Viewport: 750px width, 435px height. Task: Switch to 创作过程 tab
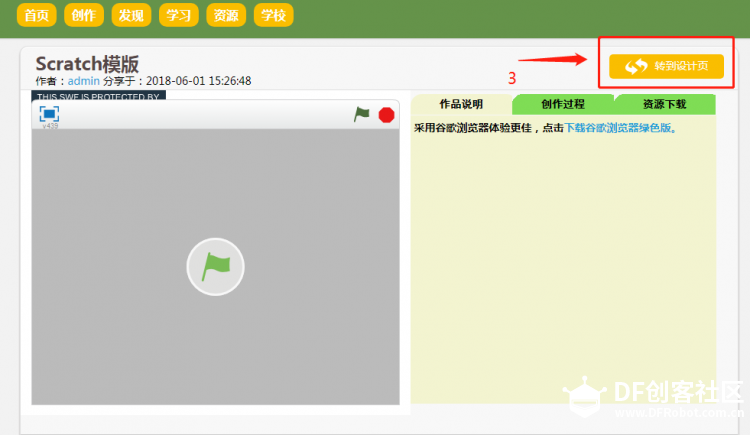[563, 104]
